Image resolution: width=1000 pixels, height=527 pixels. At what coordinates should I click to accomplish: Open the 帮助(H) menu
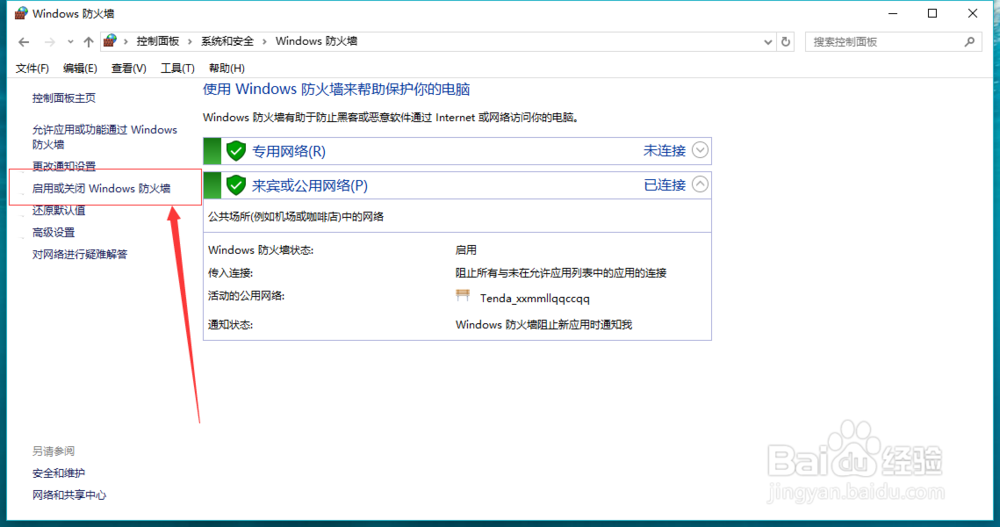[226, 68]
